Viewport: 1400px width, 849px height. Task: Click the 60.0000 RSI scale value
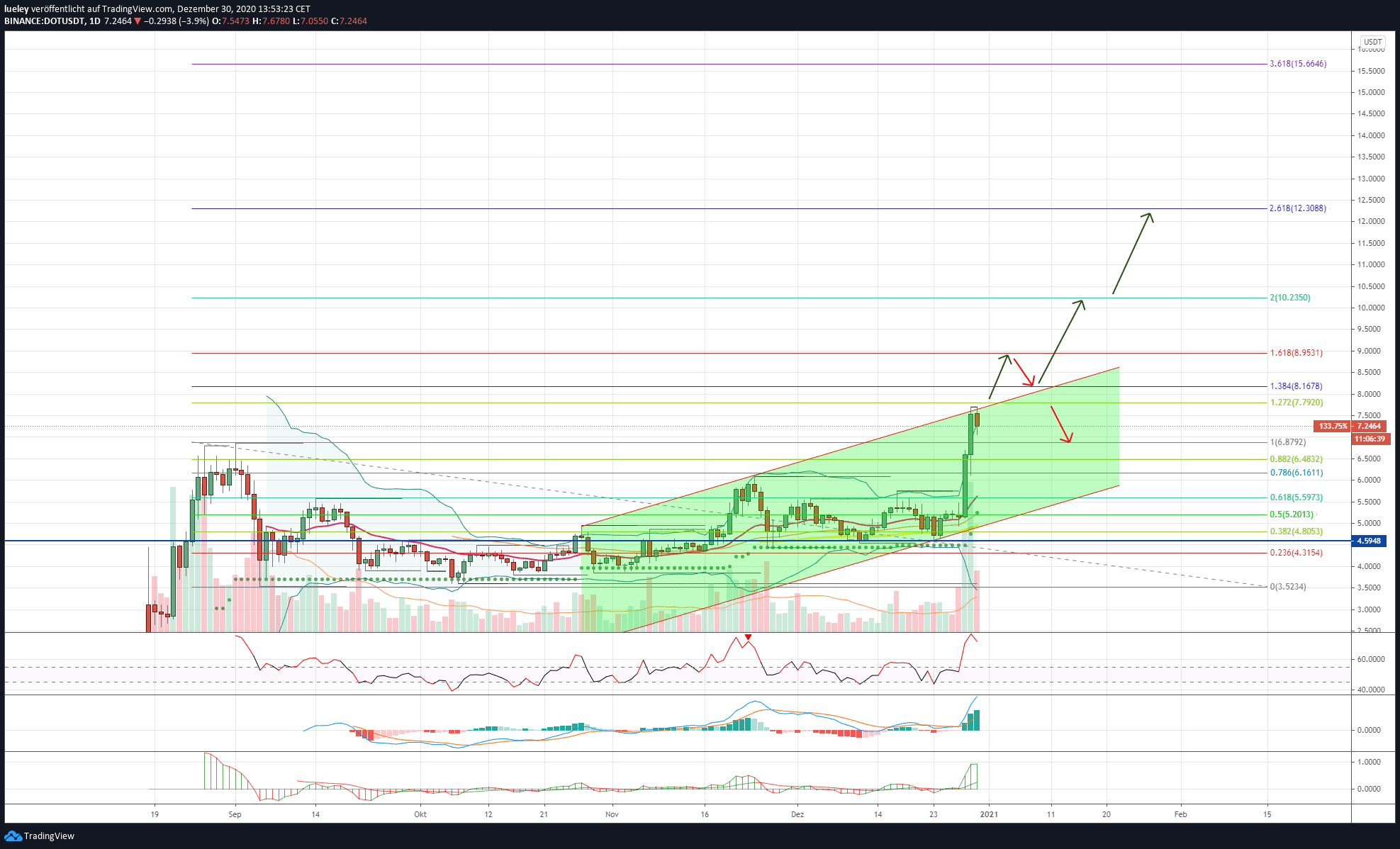[x=1370, y=659]
